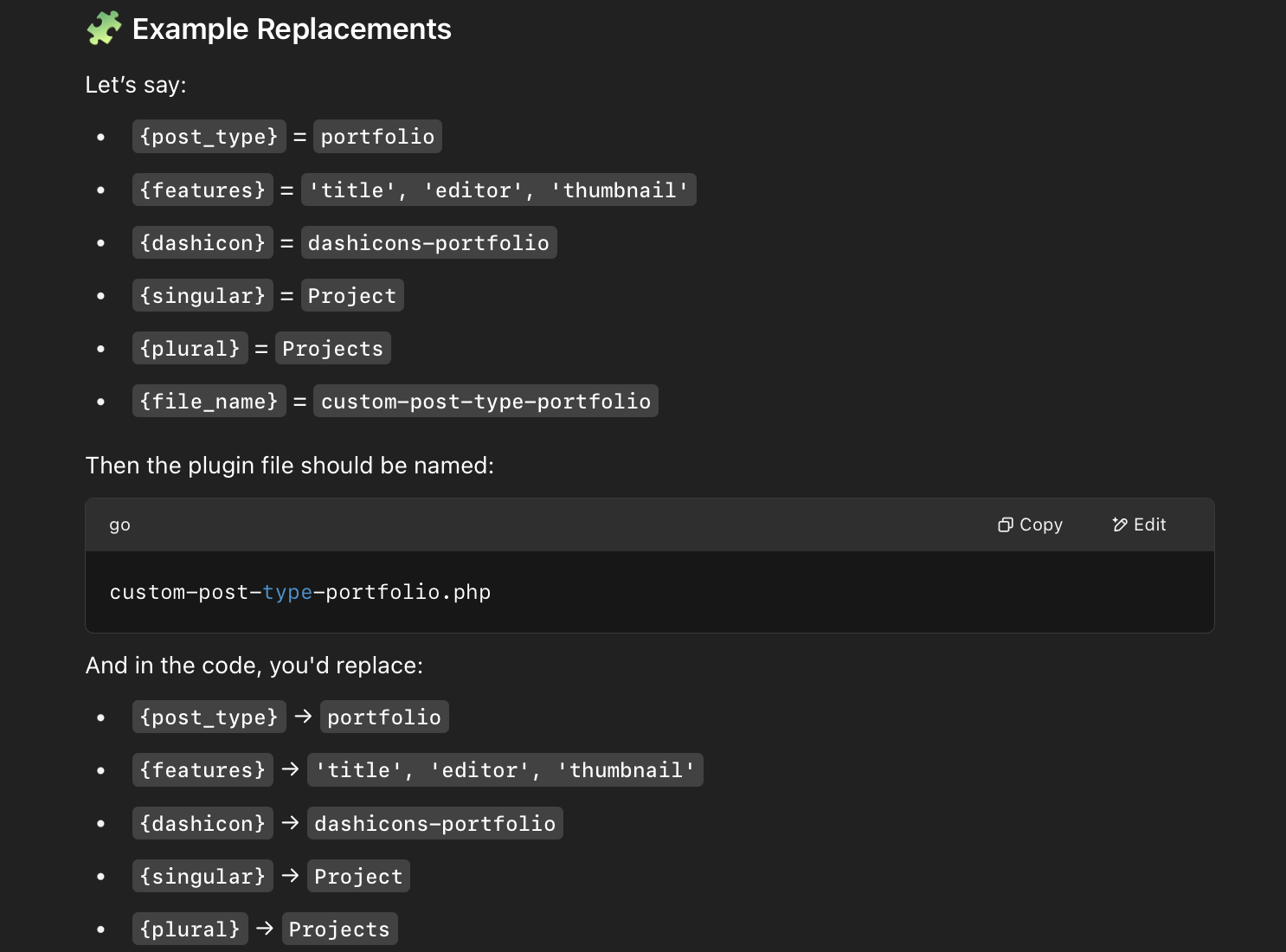Select 'Project' value after equals sign
This screenshot has height=952, width=1286.
(x=352, y=296)
